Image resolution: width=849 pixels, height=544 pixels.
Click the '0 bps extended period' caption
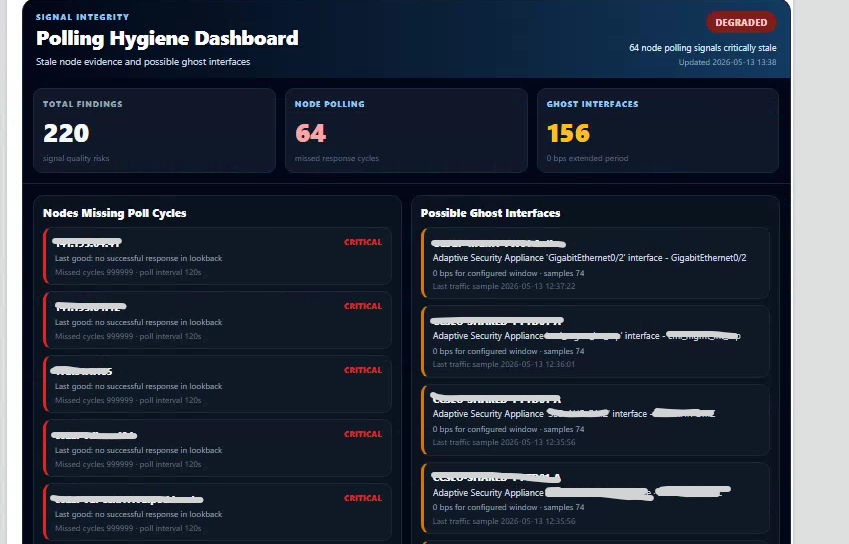pos(587,158)
